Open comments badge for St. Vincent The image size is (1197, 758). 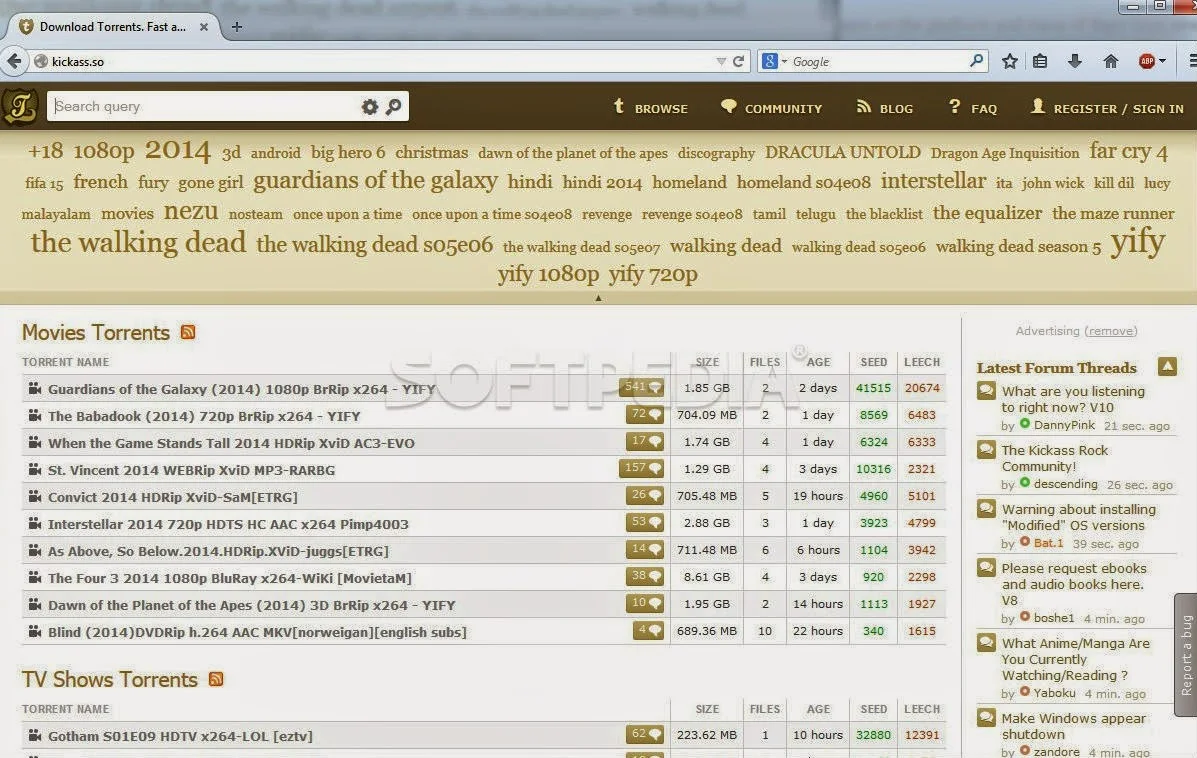point(641,468)
